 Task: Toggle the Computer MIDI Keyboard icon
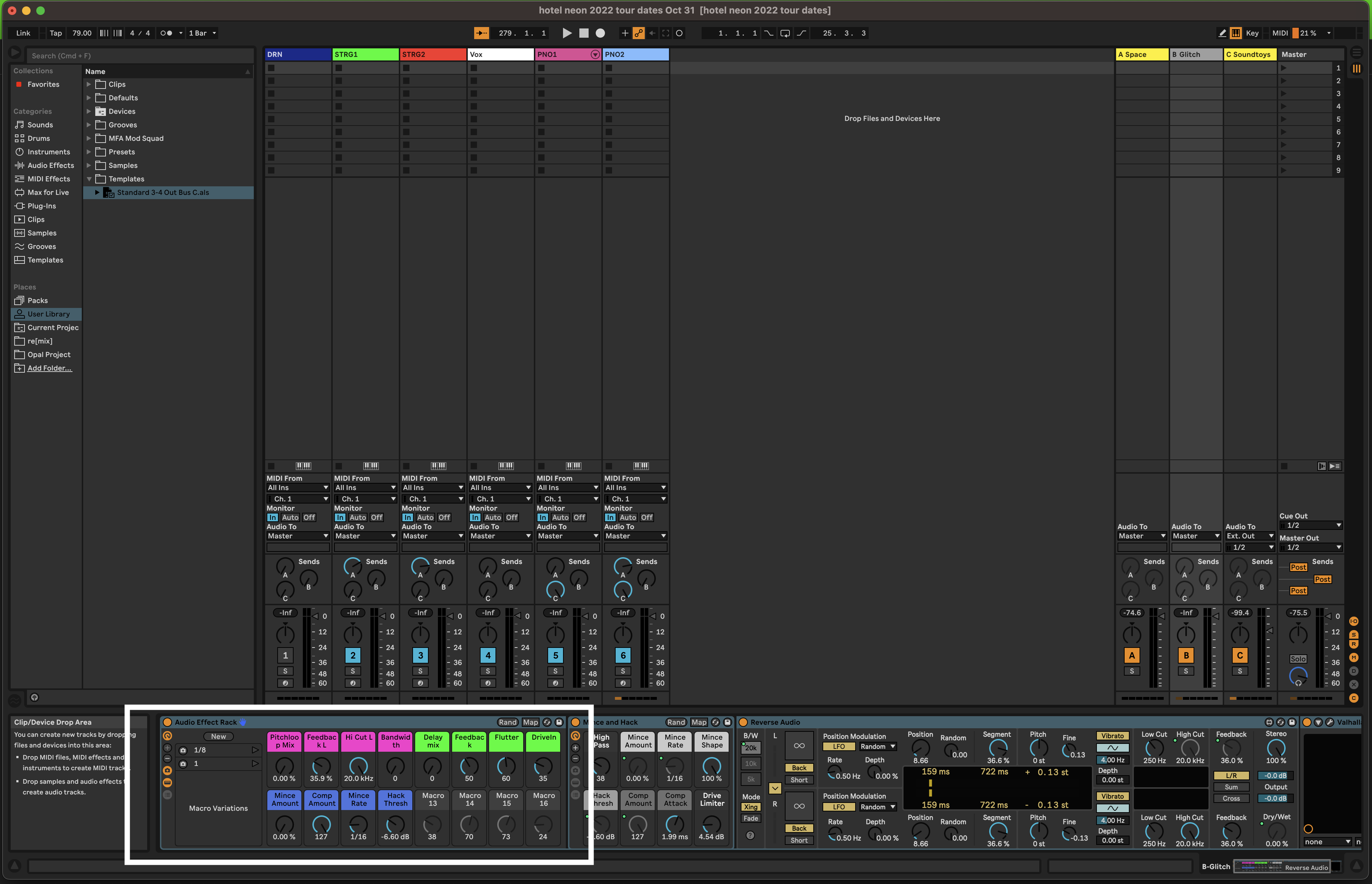[x=1236, y=33]
